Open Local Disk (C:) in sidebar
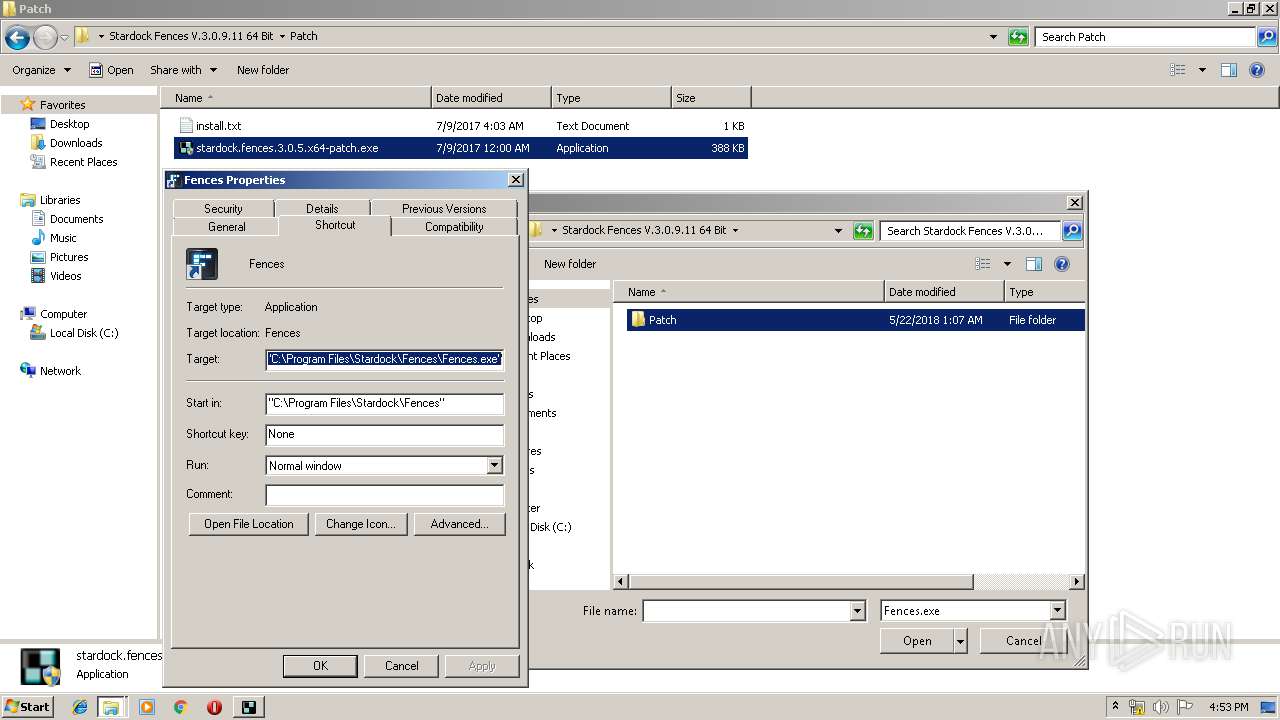This screenshot has height=720, width=1280. pyautogui.click(x=84, y=333)
